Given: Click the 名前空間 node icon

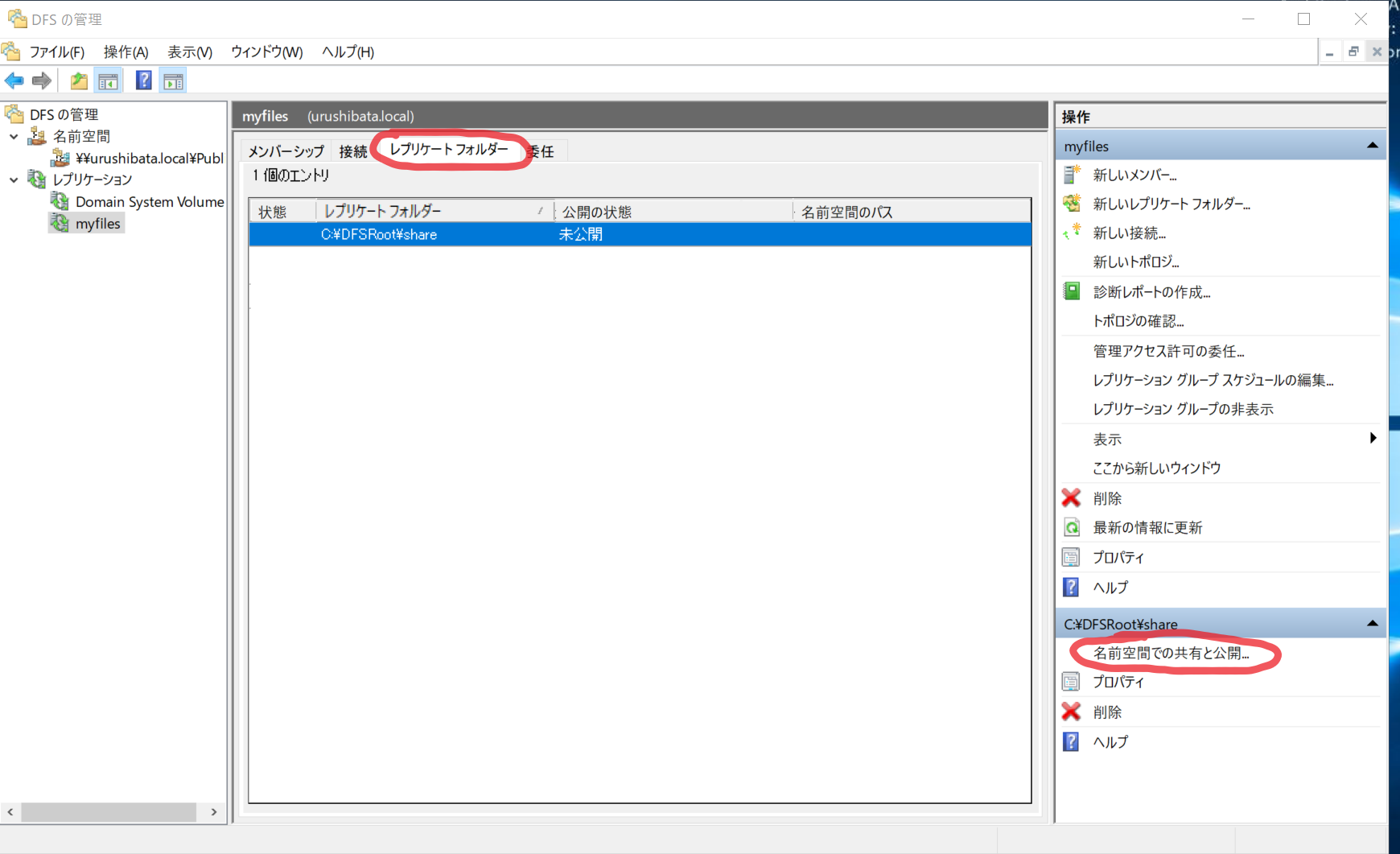Looking at the screenshot, I should [37, 136].
